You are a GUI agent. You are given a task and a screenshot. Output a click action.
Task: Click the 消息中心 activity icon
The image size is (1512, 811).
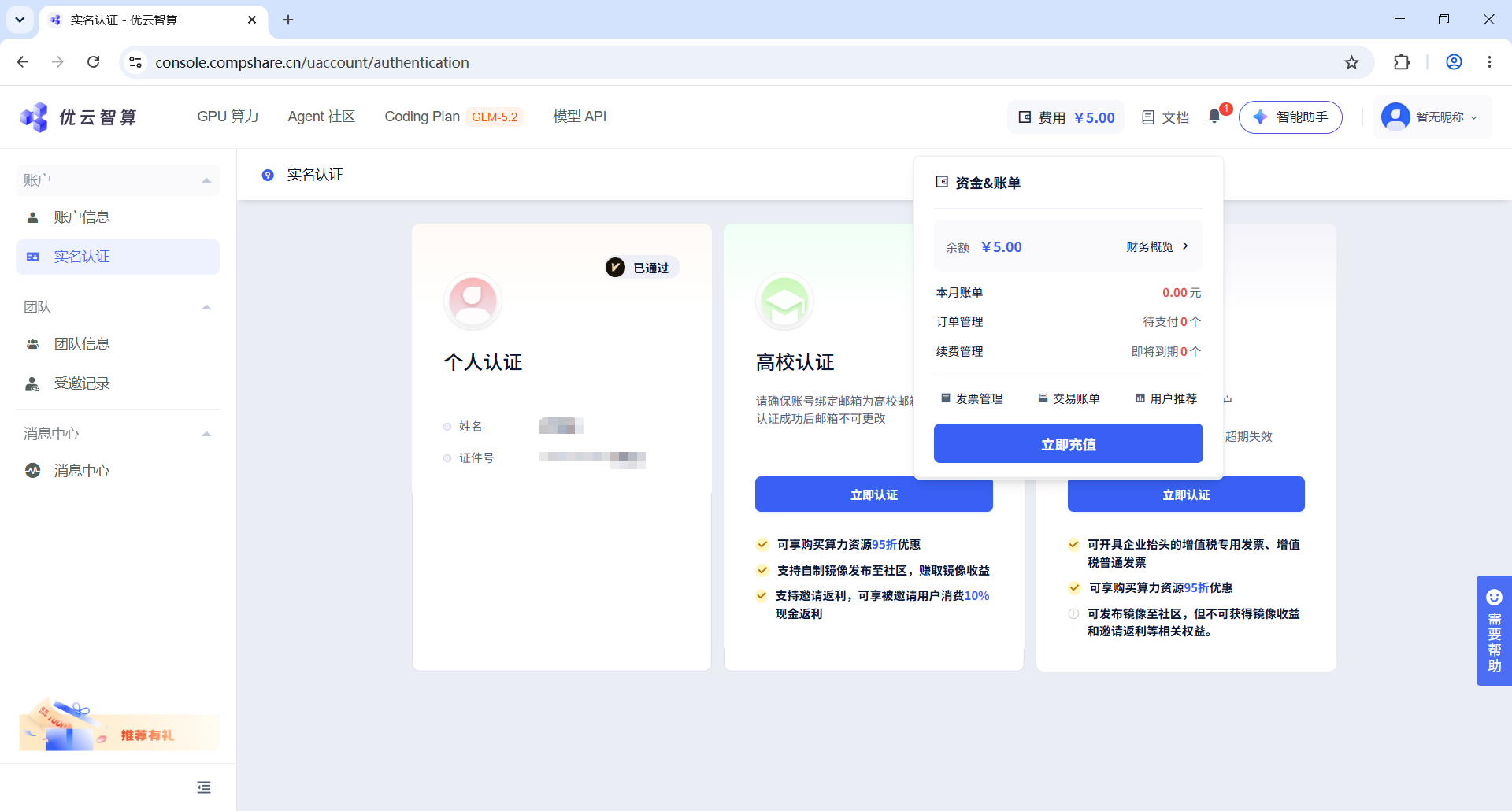(x=32, y=470)
